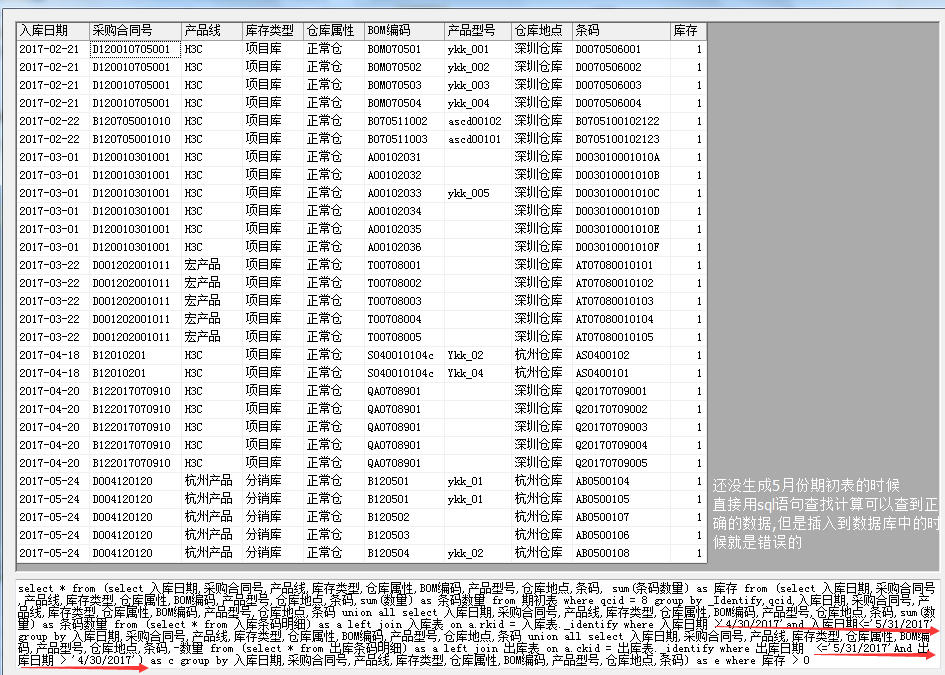The width and height of the screenshot is (945, 675).
Task: Select barcode D003010001010A
Action: pyautogui.click(x=621, y=157)
